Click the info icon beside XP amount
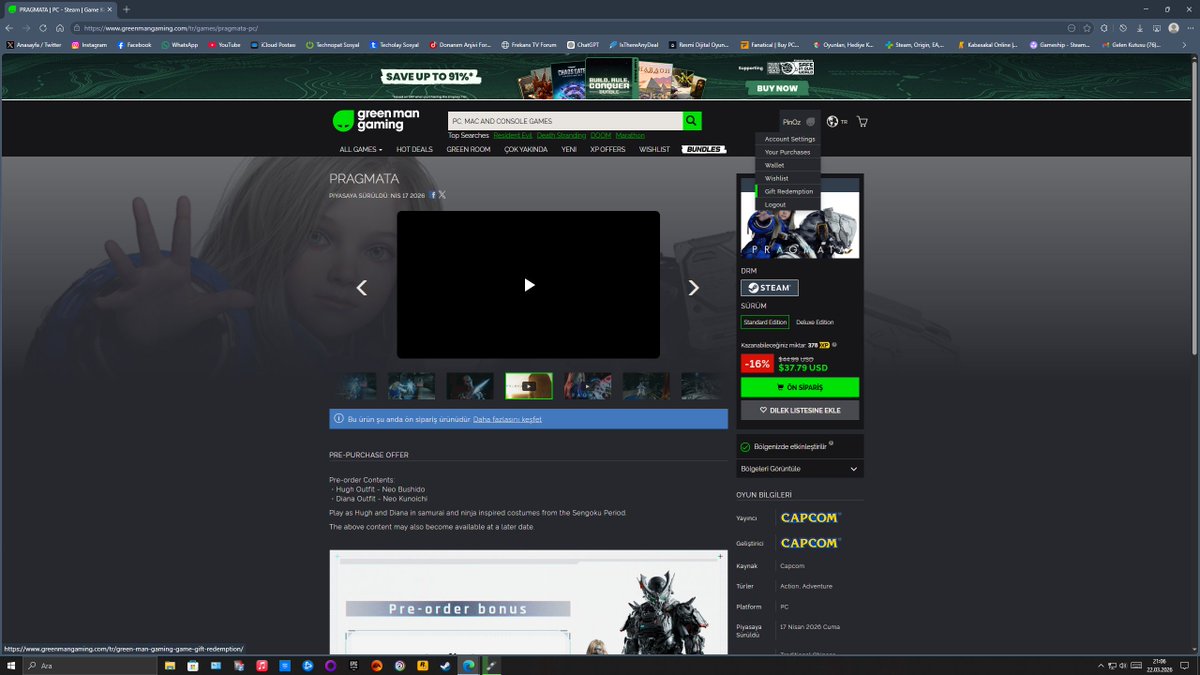This screenshot has width=1200, height=675. click(834, 345)
